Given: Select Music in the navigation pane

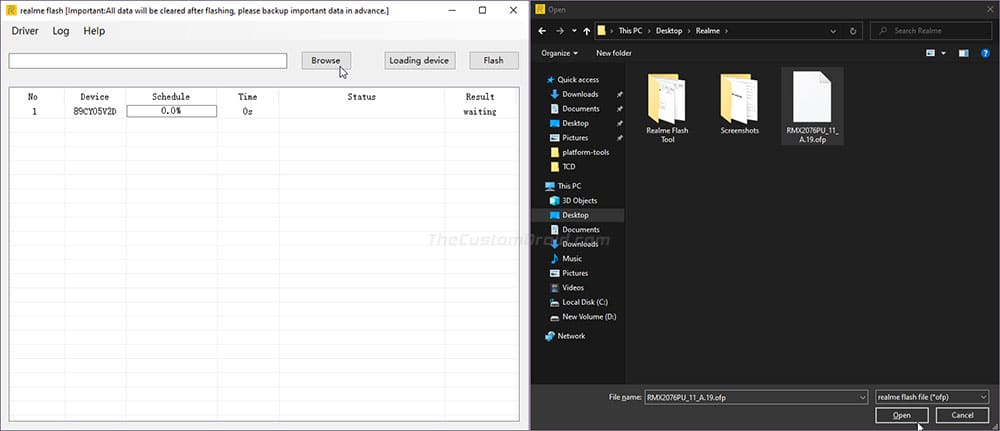Looking at the screenshot, I should click(x=571, y=258).
